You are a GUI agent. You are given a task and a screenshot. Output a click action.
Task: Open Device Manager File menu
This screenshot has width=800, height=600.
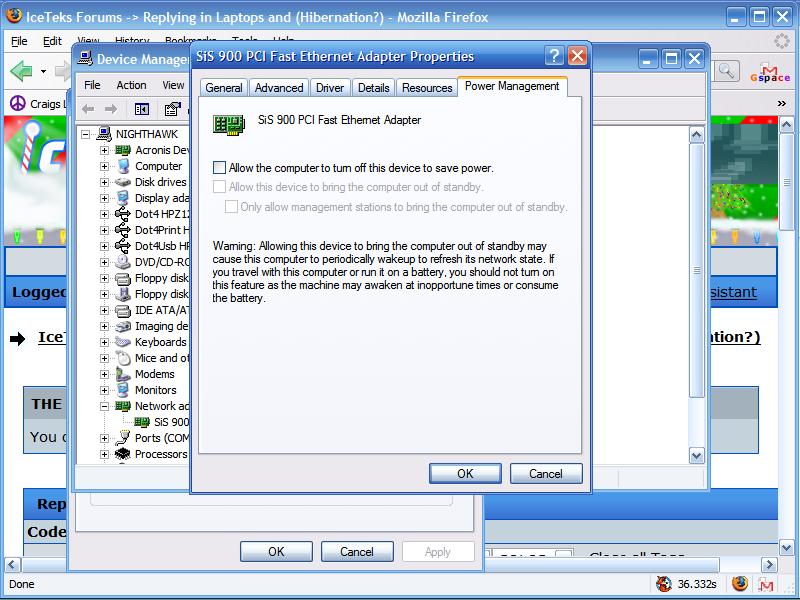92,85
